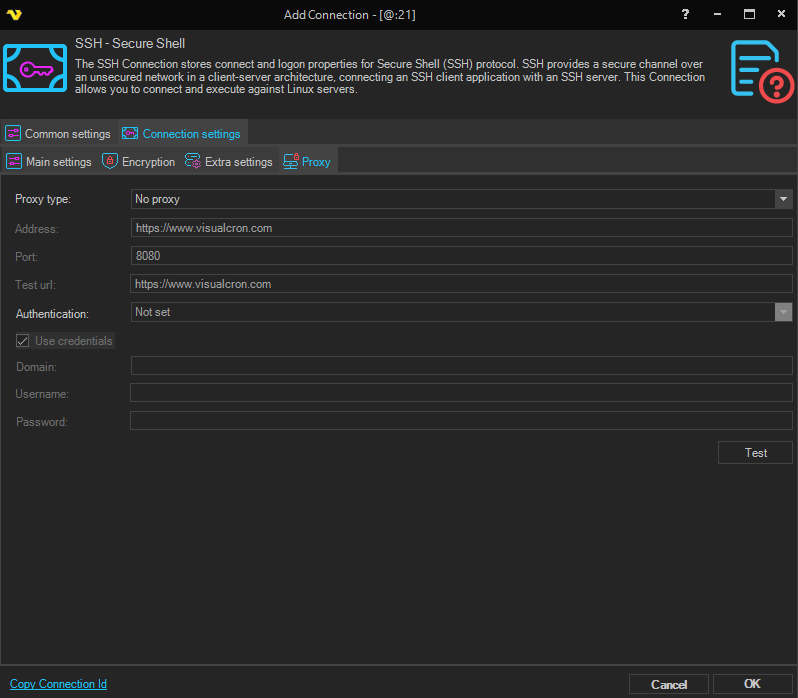The image size is (798, 698).
Task: Open the Authentication dropdown arrow
Action: tap(784, 312)
